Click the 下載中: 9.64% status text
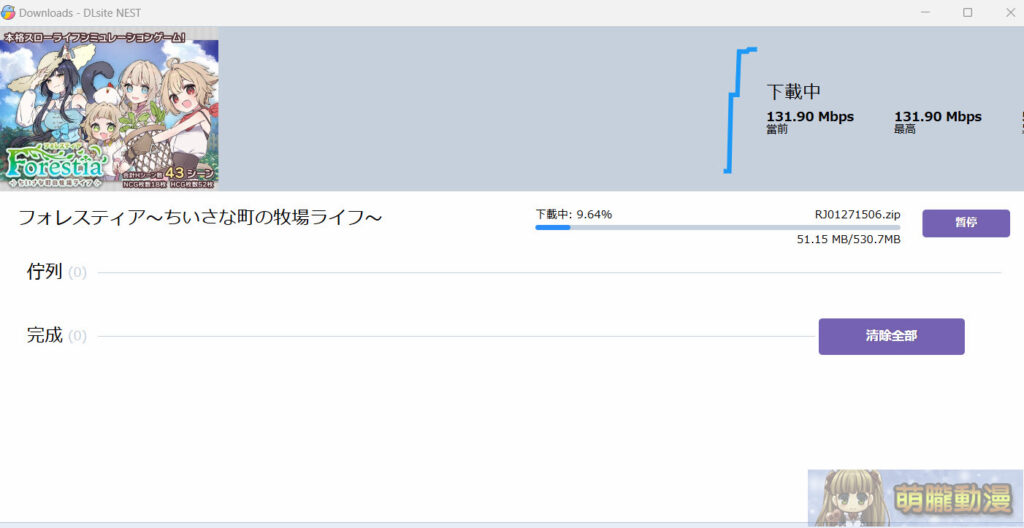The width and height of the screenshot is (1024, 528). point(574,214)
